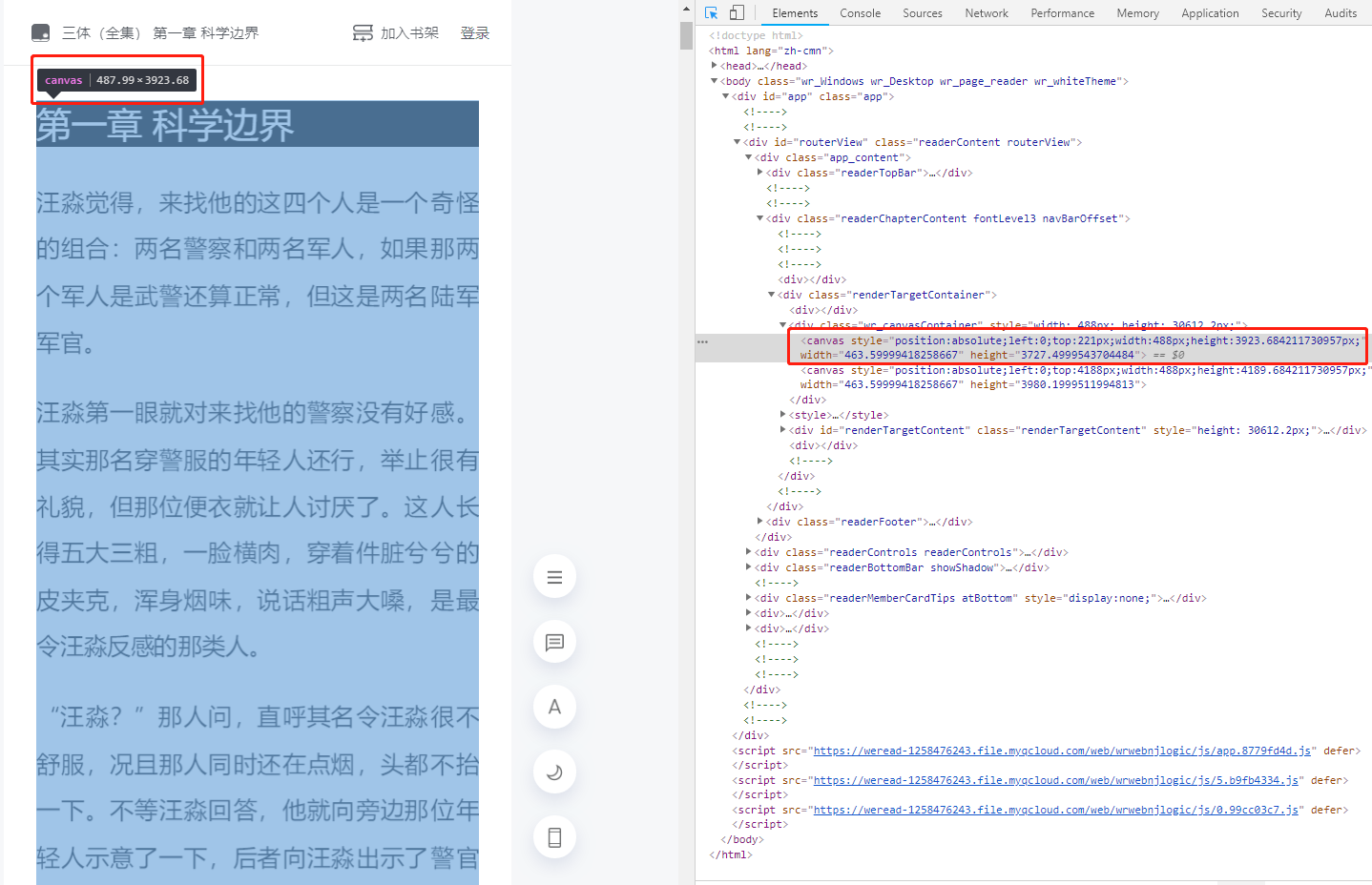The image size is (1372, 885).
Task: Click the closing </body> tag line
Action: coord(742,839)
